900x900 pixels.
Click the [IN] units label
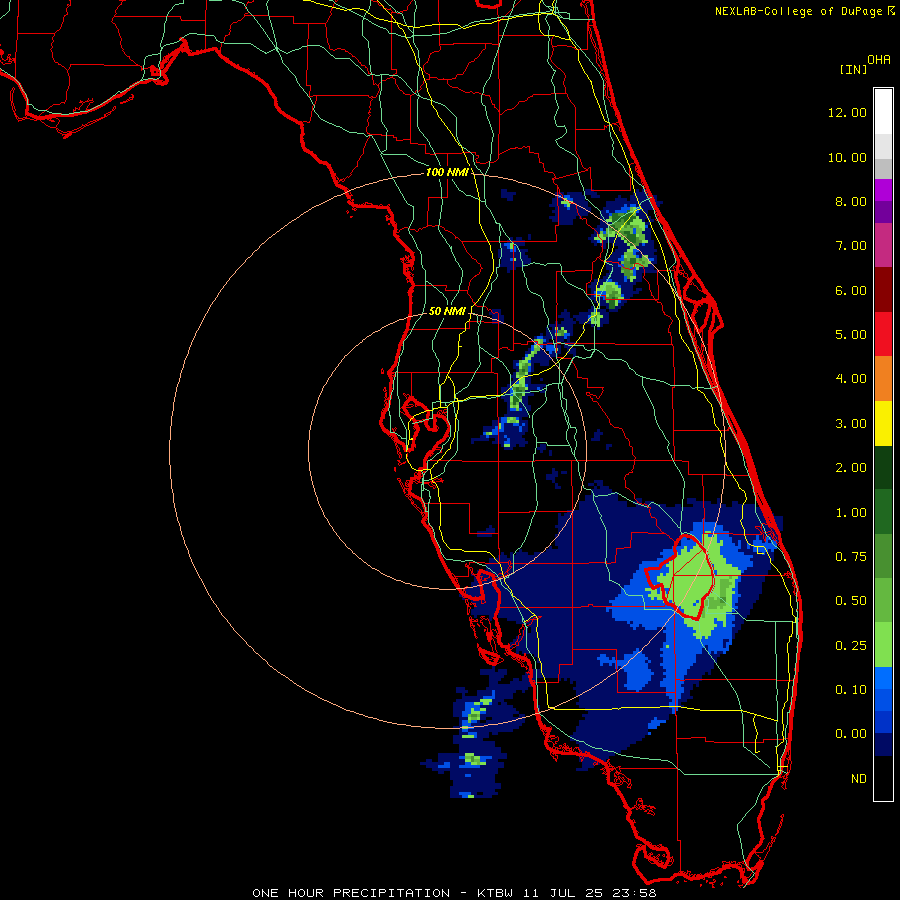point(853,69)
